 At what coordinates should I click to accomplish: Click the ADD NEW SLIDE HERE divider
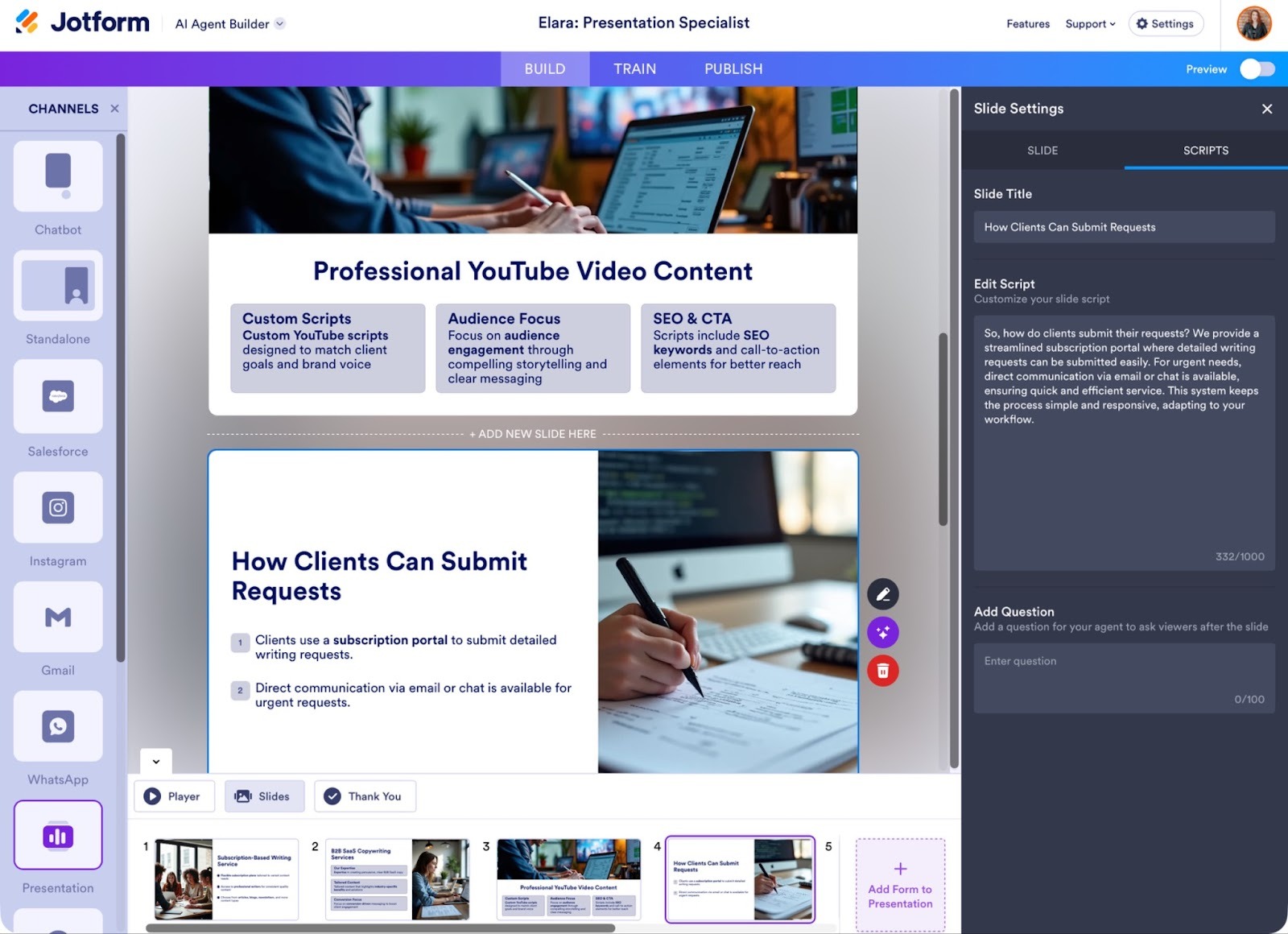click(533, 433)
